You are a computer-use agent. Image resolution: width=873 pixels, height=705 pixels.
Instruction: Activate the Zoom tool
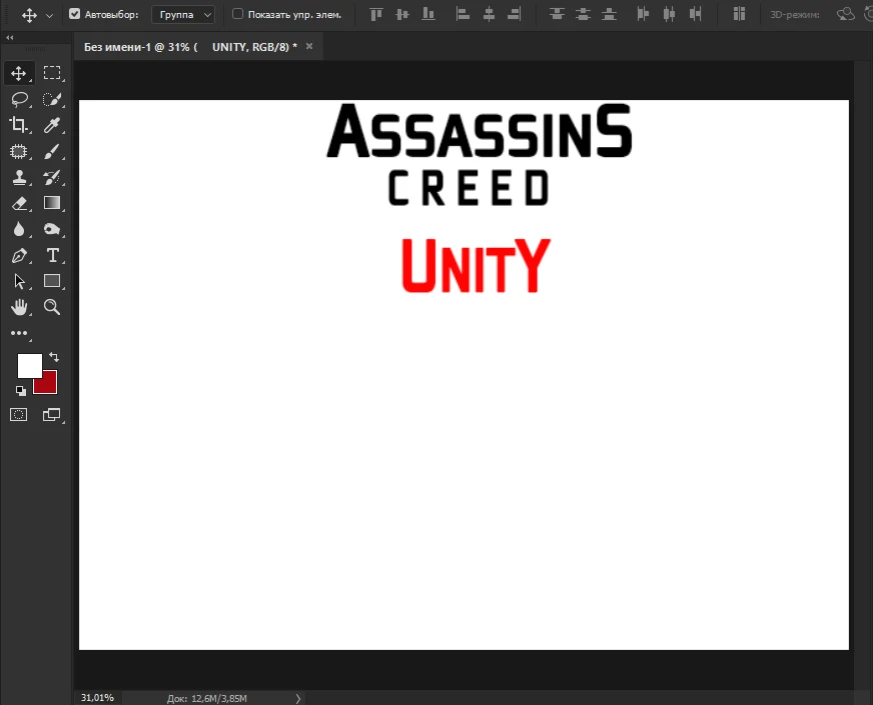point(52,307)
